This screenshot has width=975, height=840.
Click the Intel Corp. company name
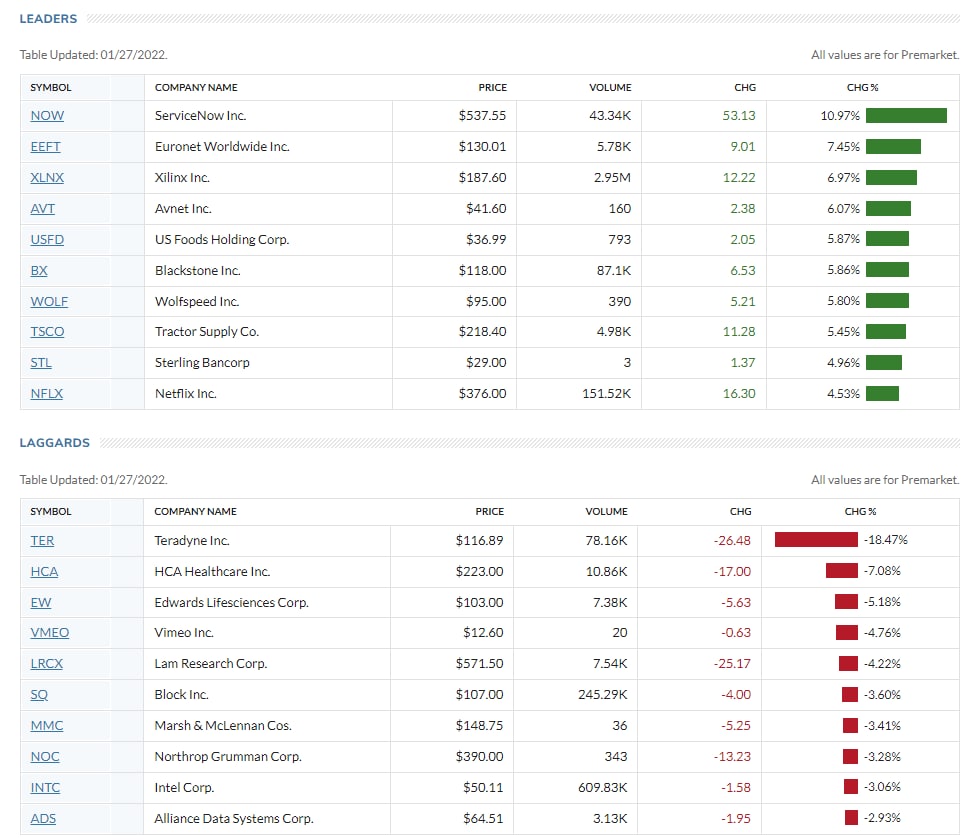coord(184,788)
